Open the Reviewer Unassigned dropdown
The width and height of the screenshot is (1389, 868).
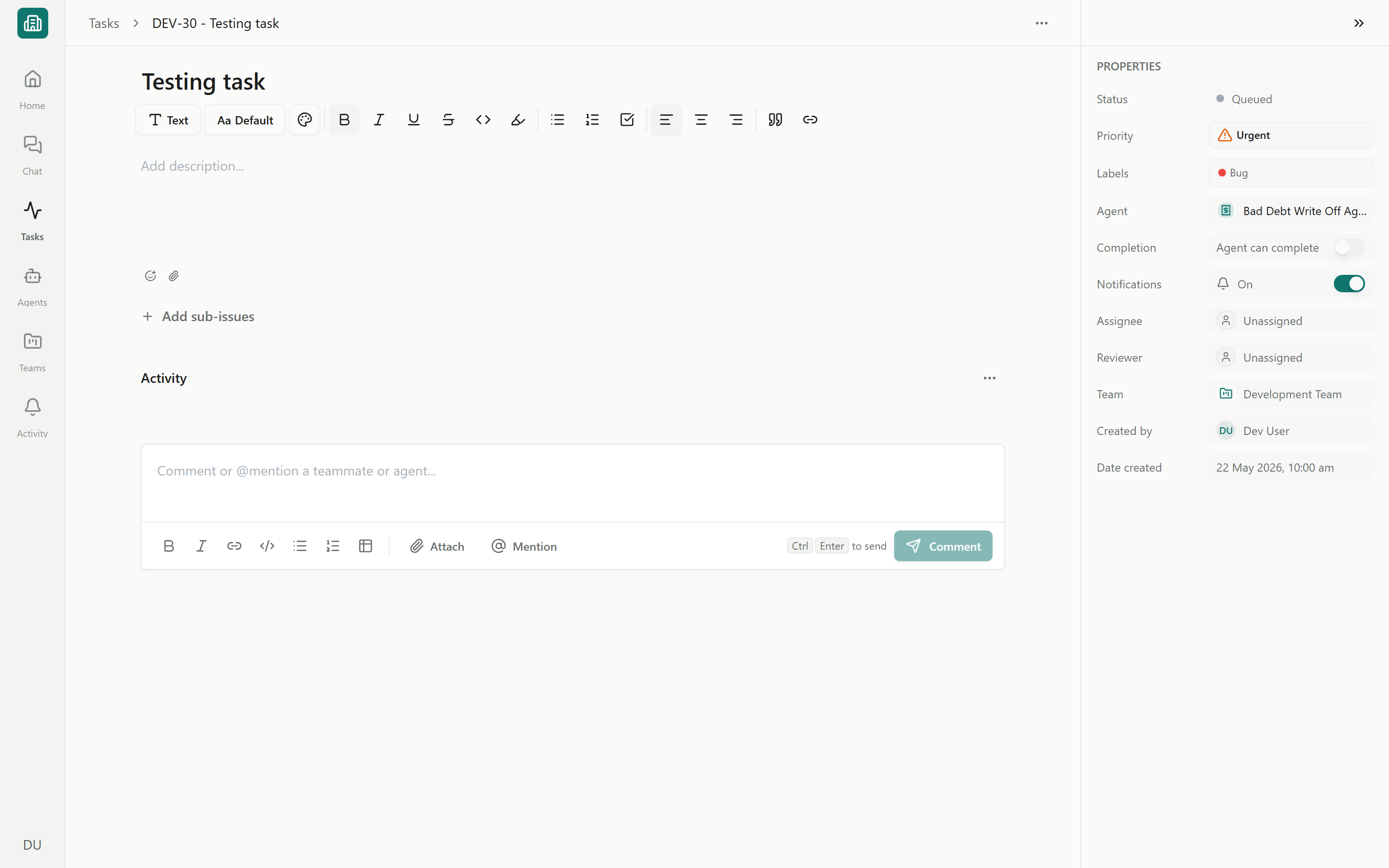pyautogui.click(x=1291, y=357)
